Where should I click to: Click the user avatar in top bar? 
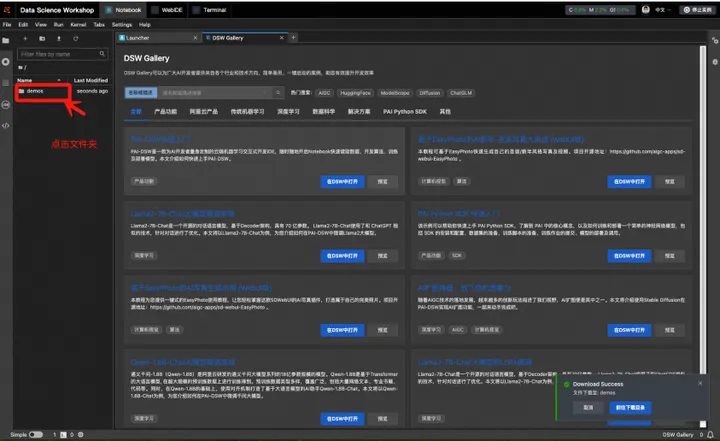[x=646, y=10]
